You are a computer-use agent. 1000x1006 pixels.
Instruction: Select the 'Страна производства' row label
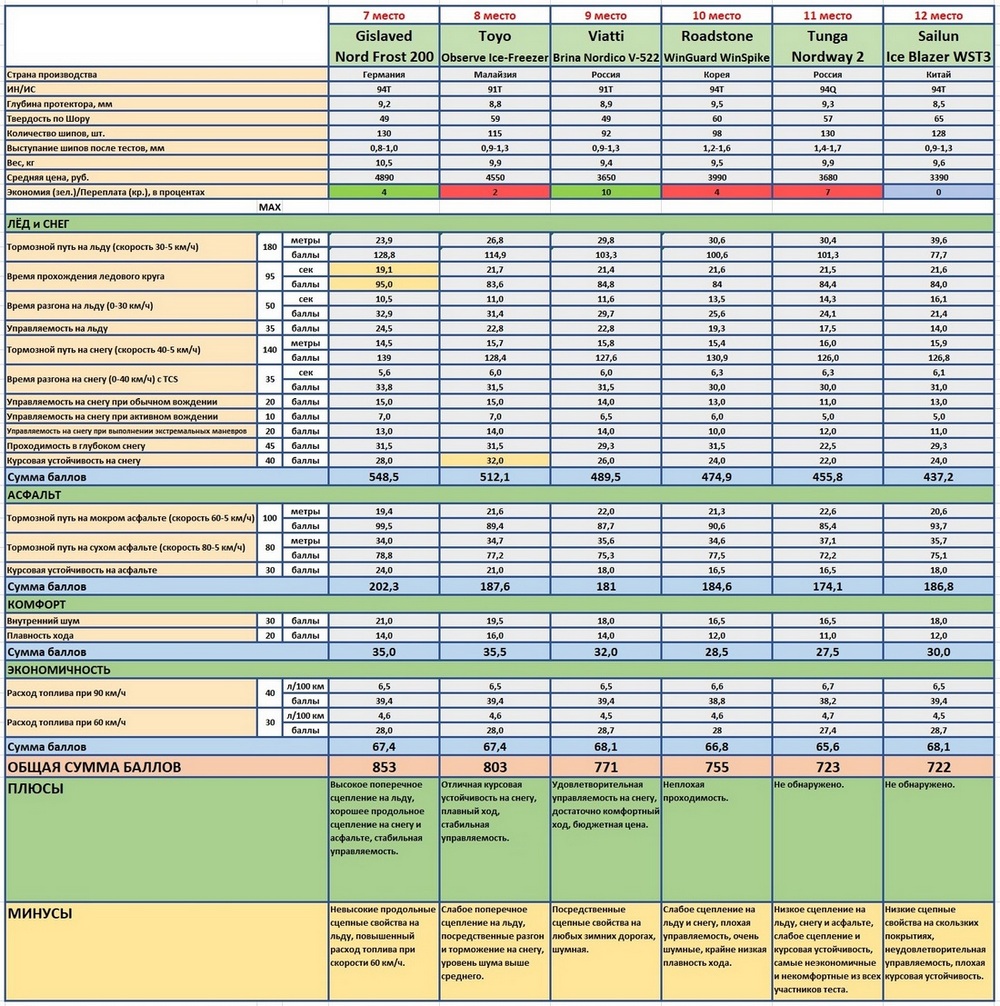pos(166,74)
